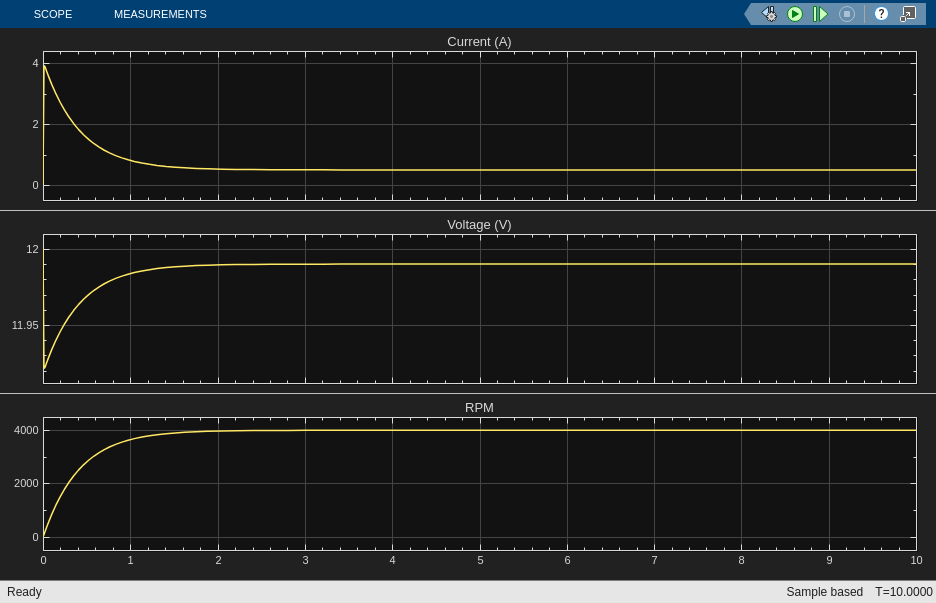The image size is (936, 603).
Task: Click the Sample based status label
Action: [824, 592]
